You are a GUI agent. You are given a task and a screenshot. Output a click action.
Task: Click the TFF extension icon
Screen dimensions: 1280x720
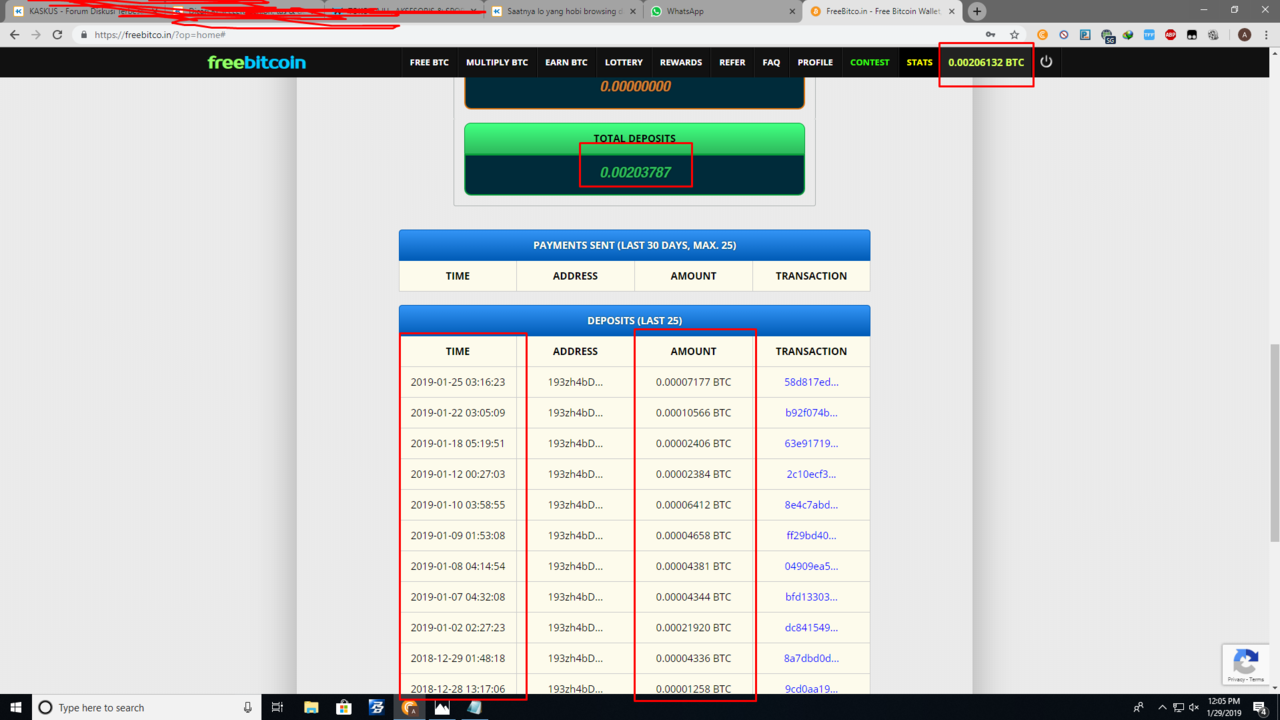[1149, 34]
